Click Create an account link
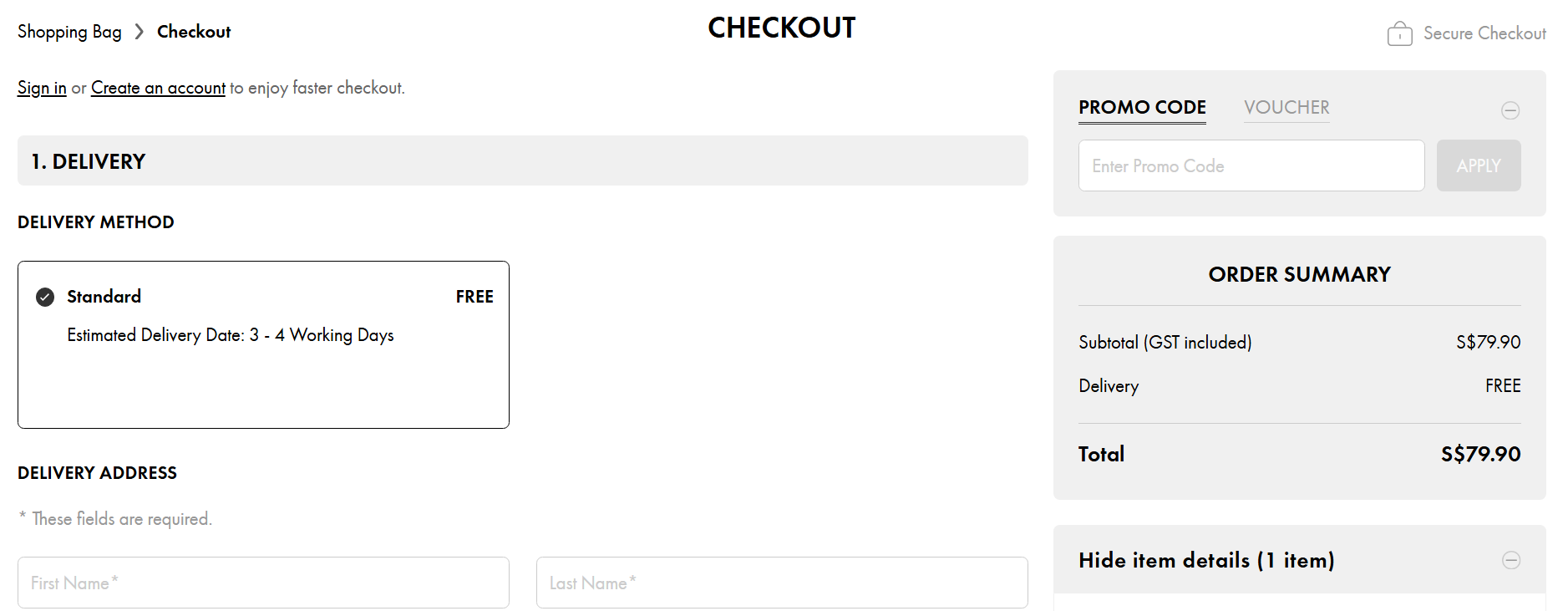 pyautogui.click(x=158, y=87)
